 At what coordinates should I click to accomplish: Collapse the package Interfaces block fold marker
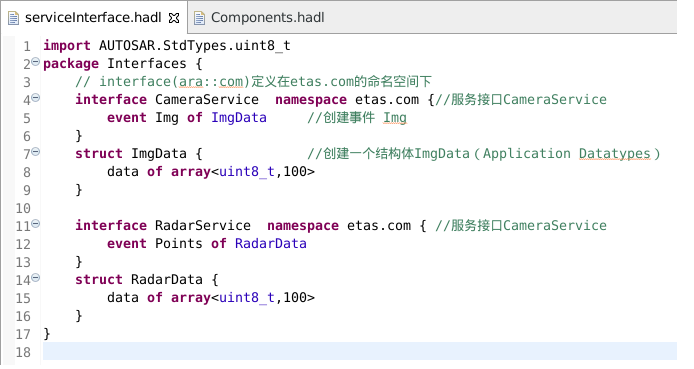[x=36, y=62]
